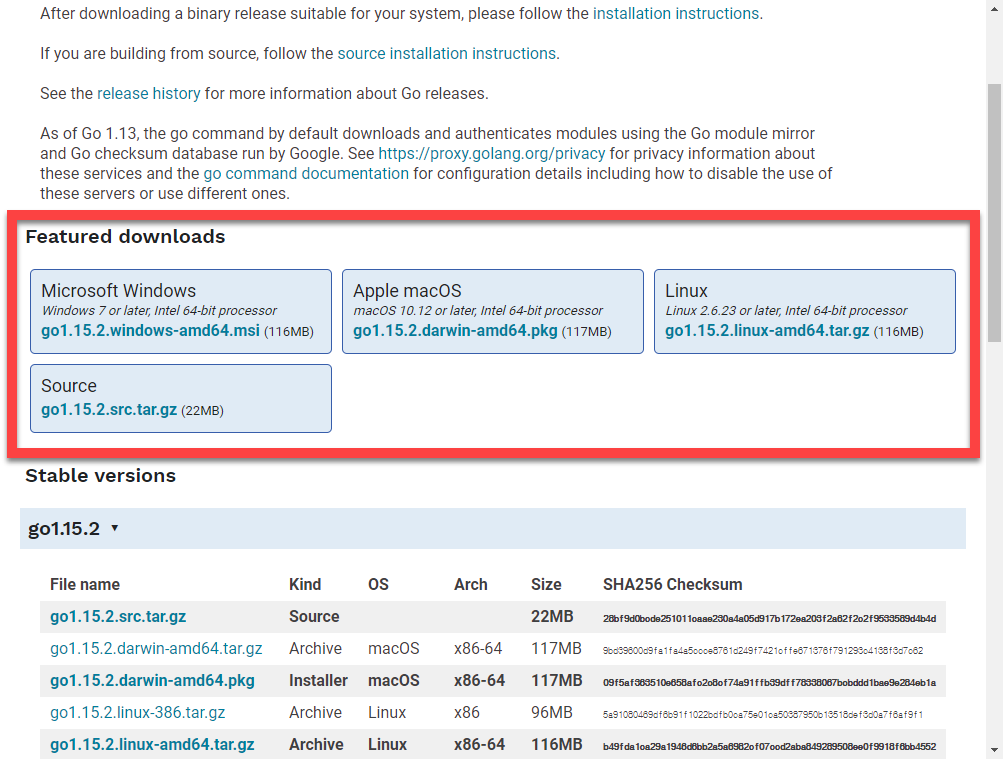Open go1.15.2.darwin-amd64.tar.gz in the table
The width and height of the screenshot is (1003, 759).
(x=156, y=648)
